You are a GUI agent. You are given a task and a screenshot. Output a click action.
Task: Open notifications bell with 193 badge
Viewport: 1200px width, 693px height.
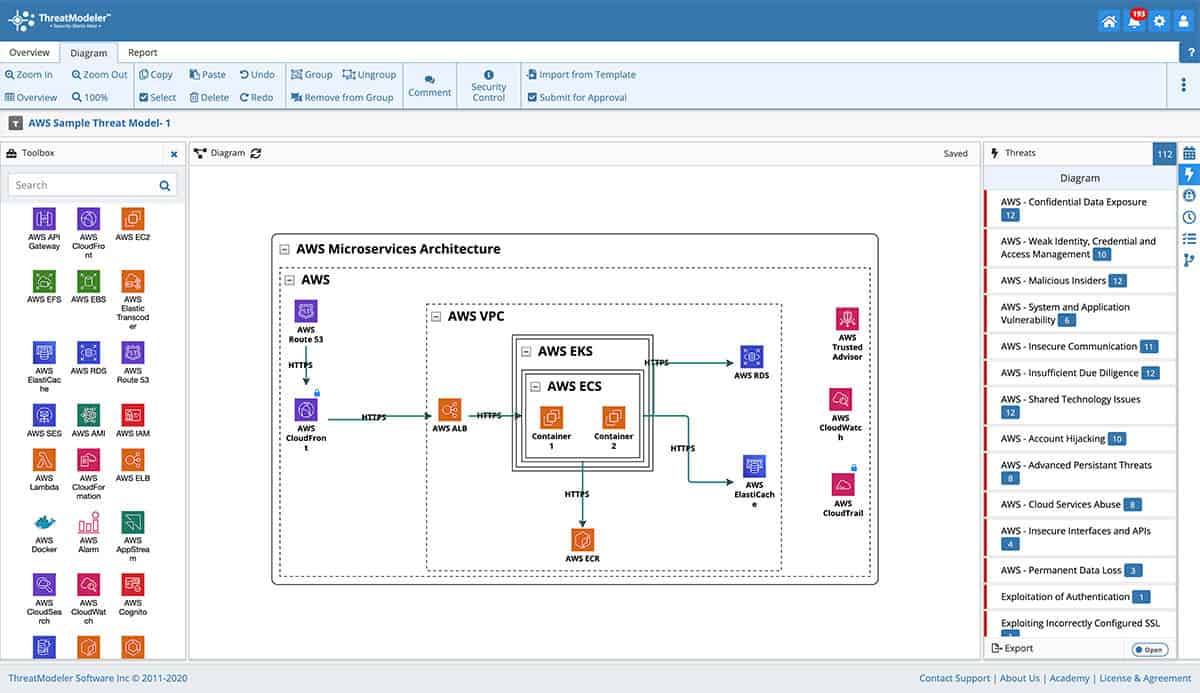point(1134,20)
